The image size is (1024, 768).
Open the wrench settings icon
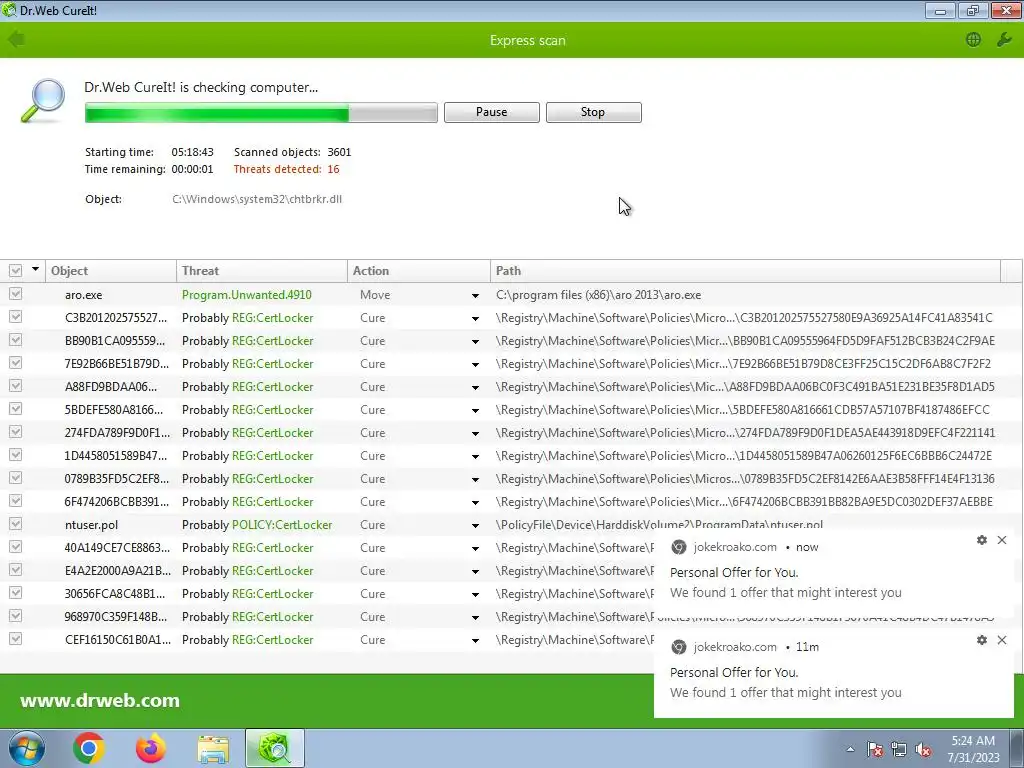(x=1004, y=40)
